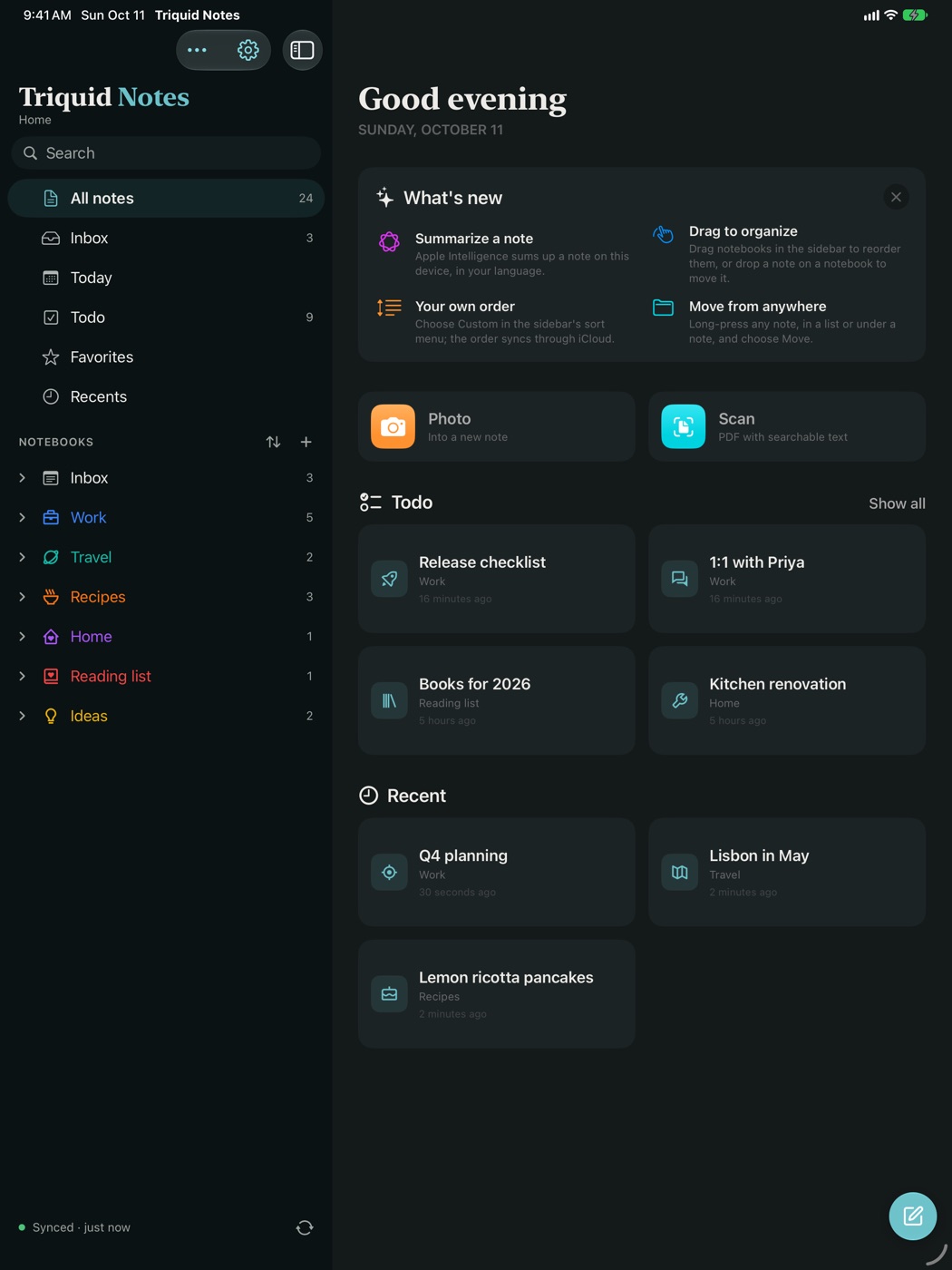Click the Search field
This screenshot has height=1270, width=952.
pyautogui.click(x=166, y=153)
